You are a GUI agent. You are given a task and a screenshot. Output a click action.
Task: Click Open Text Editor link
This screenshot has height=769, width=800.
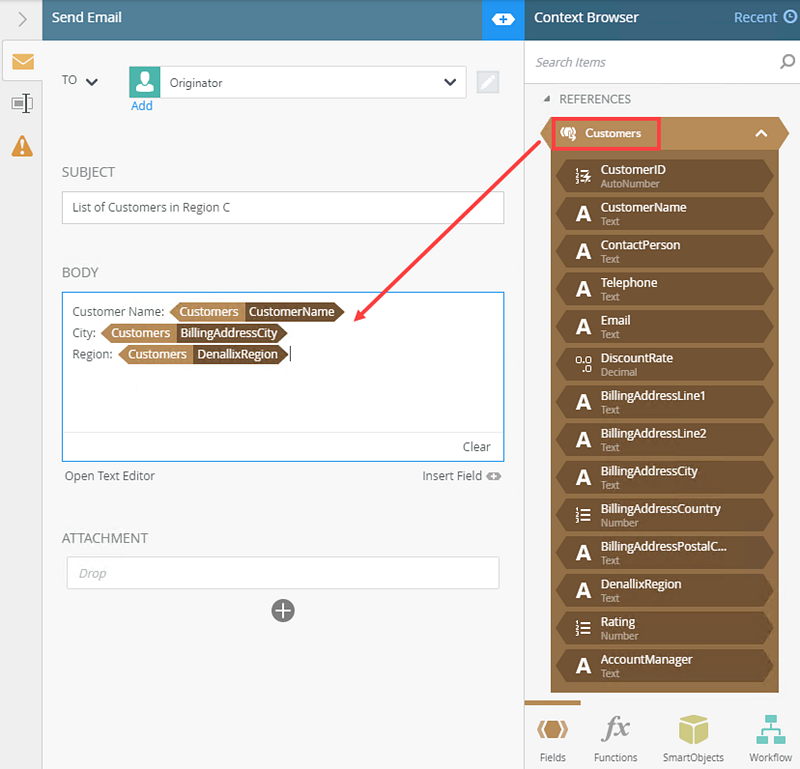110,476
